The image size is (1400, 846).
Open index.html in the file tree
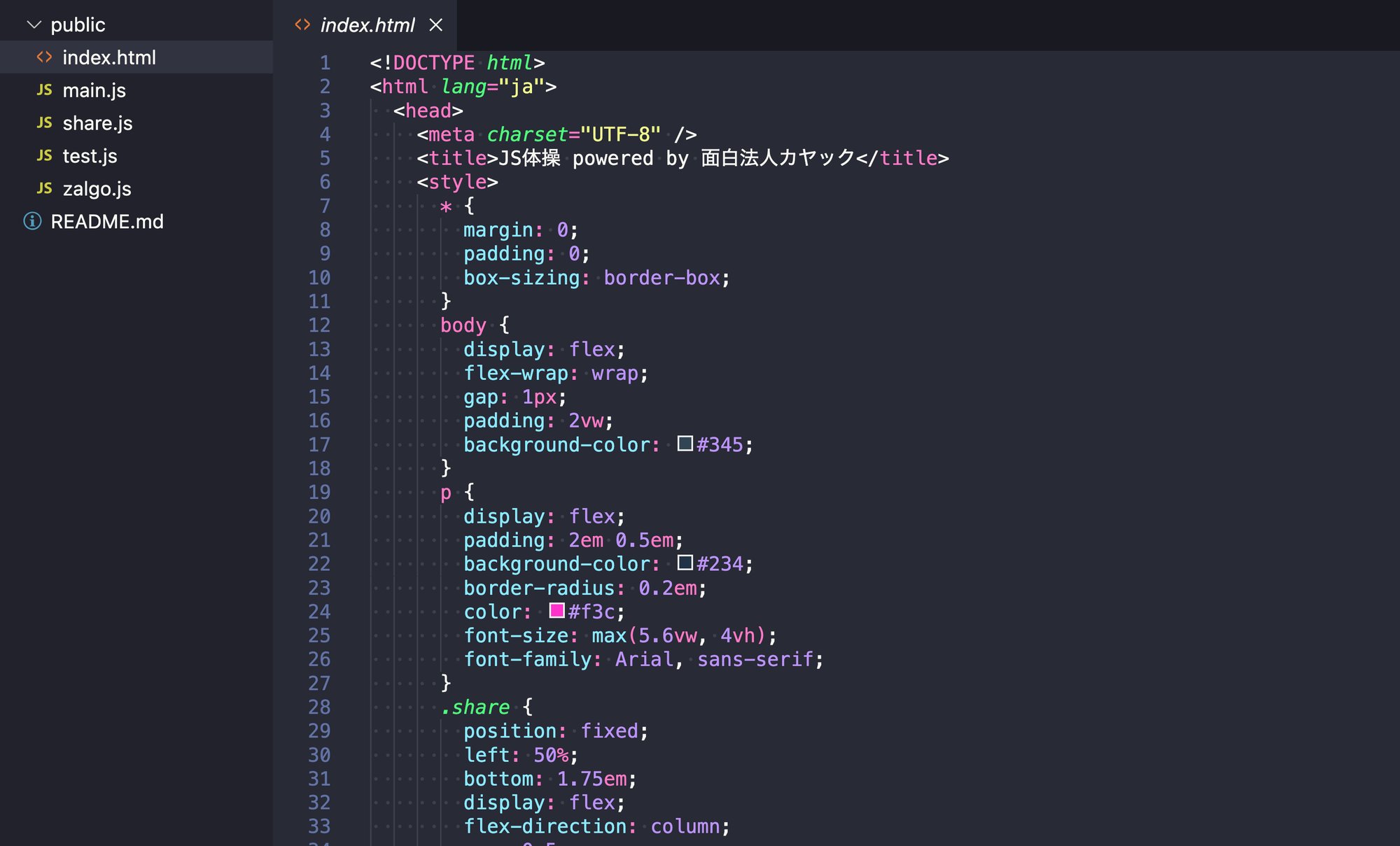click(136, 57)
